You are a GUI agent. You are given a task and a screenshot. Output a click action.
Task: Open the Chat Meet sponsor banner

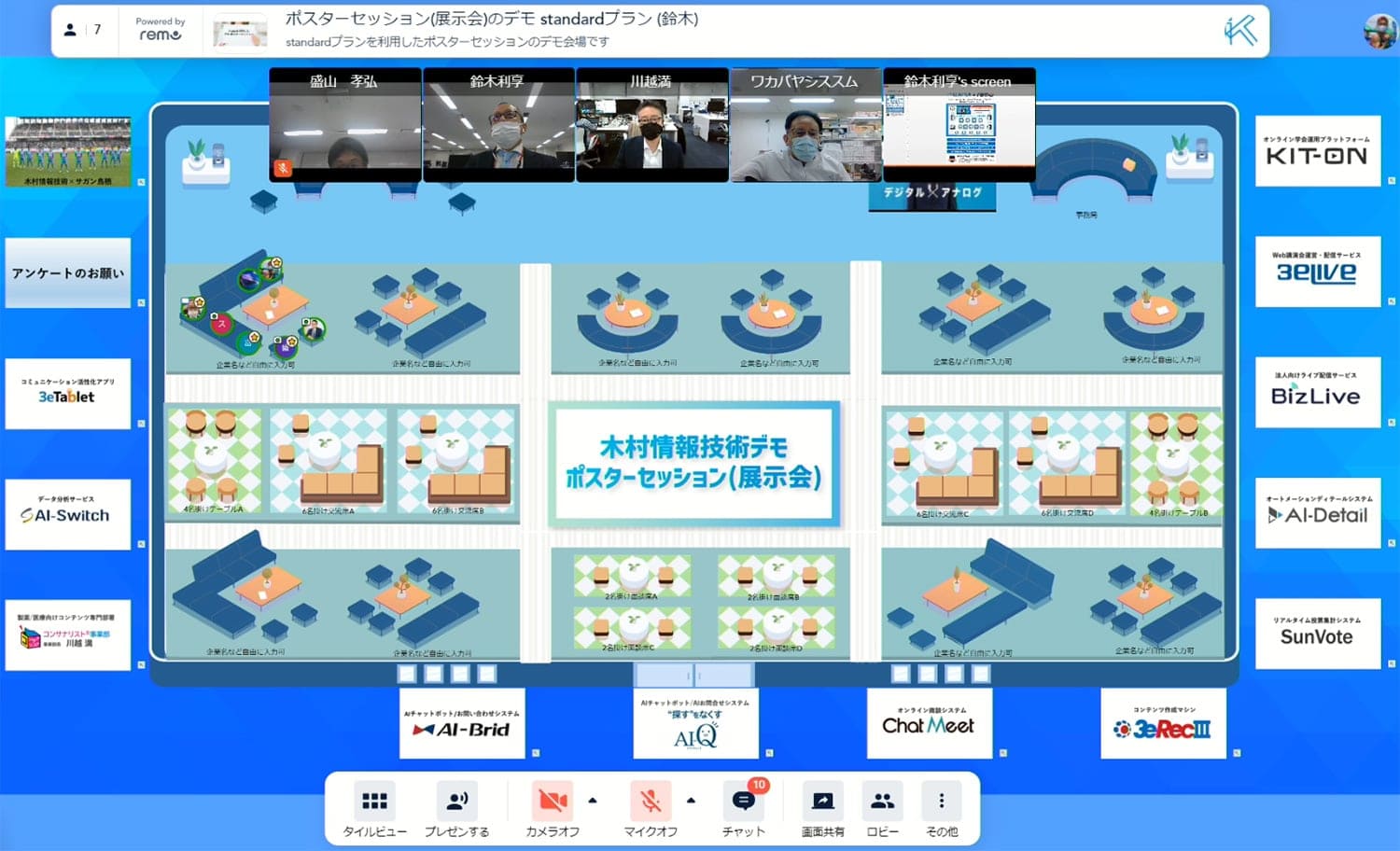pyautogui.click(x=930, y=723)
